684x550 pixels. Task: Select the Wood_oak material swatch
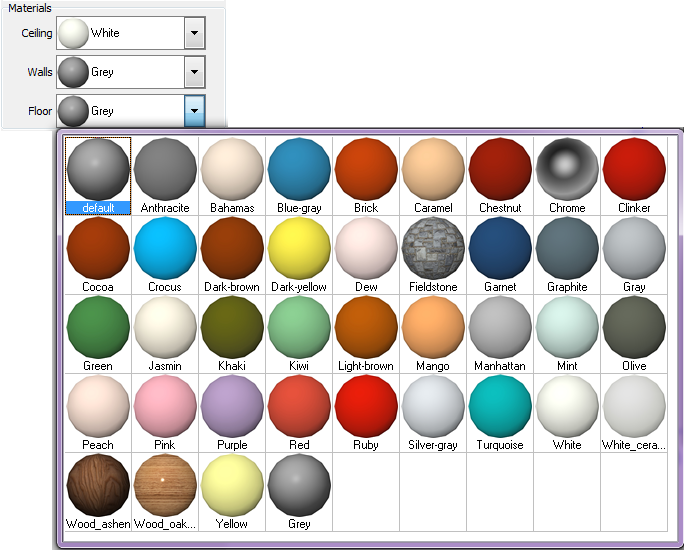[x=165, y=485]
